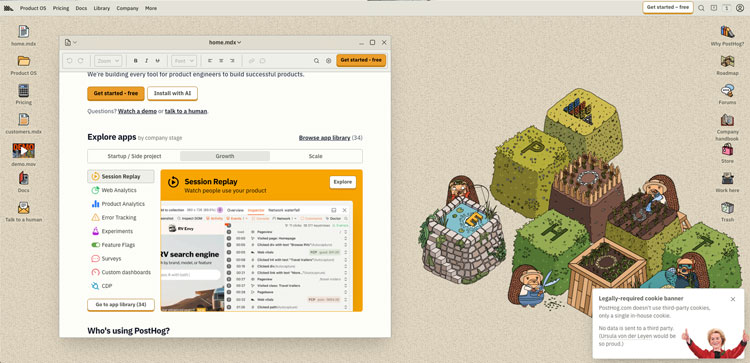Click the PostHog logo in top bar
Viewport: 750px width, 363px height.
pos(8,8)
